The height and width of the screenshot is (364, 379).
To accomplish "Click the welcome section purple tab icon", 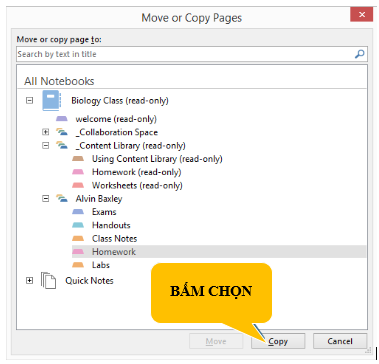I will [62, 119].
